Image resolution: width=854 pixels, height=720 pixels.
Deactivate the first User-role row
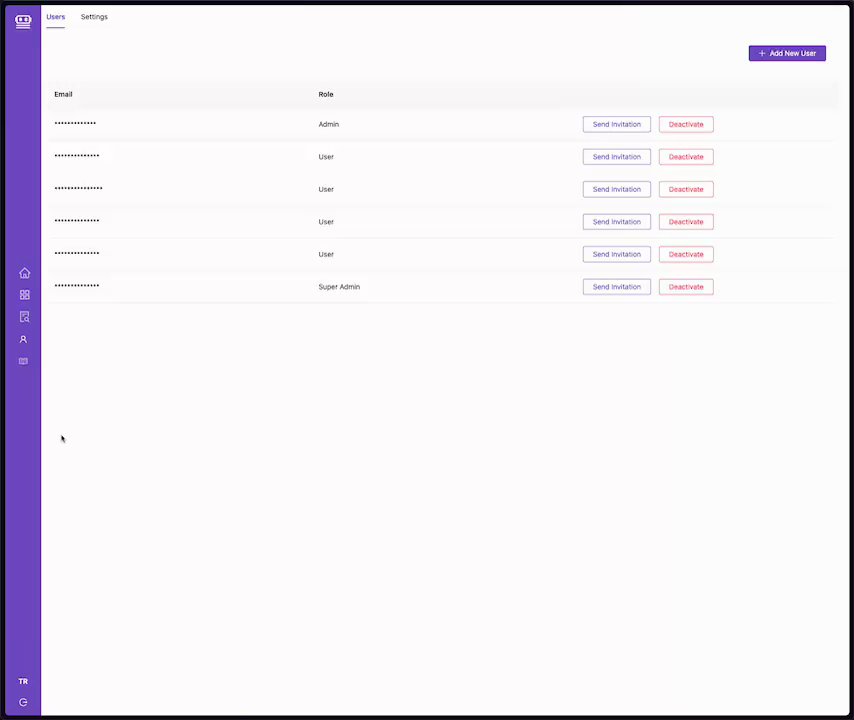click(686, 157)
